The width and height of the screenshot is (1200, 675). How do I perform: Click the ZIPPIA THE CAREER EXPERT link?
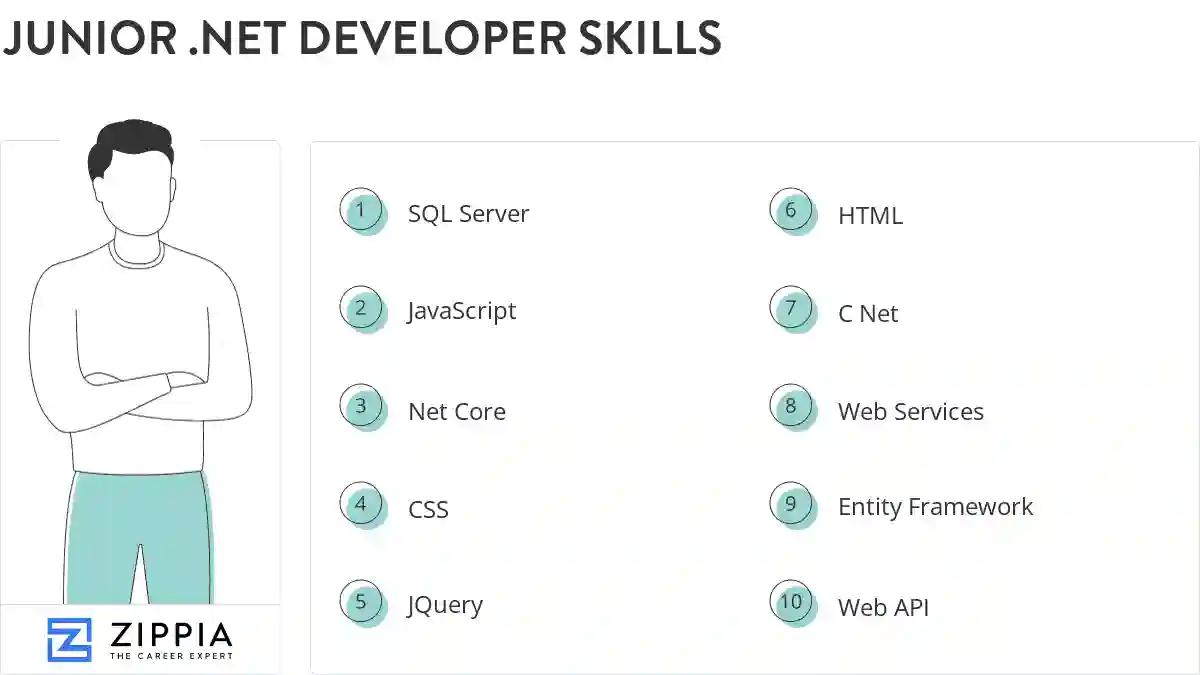point(170,640)
